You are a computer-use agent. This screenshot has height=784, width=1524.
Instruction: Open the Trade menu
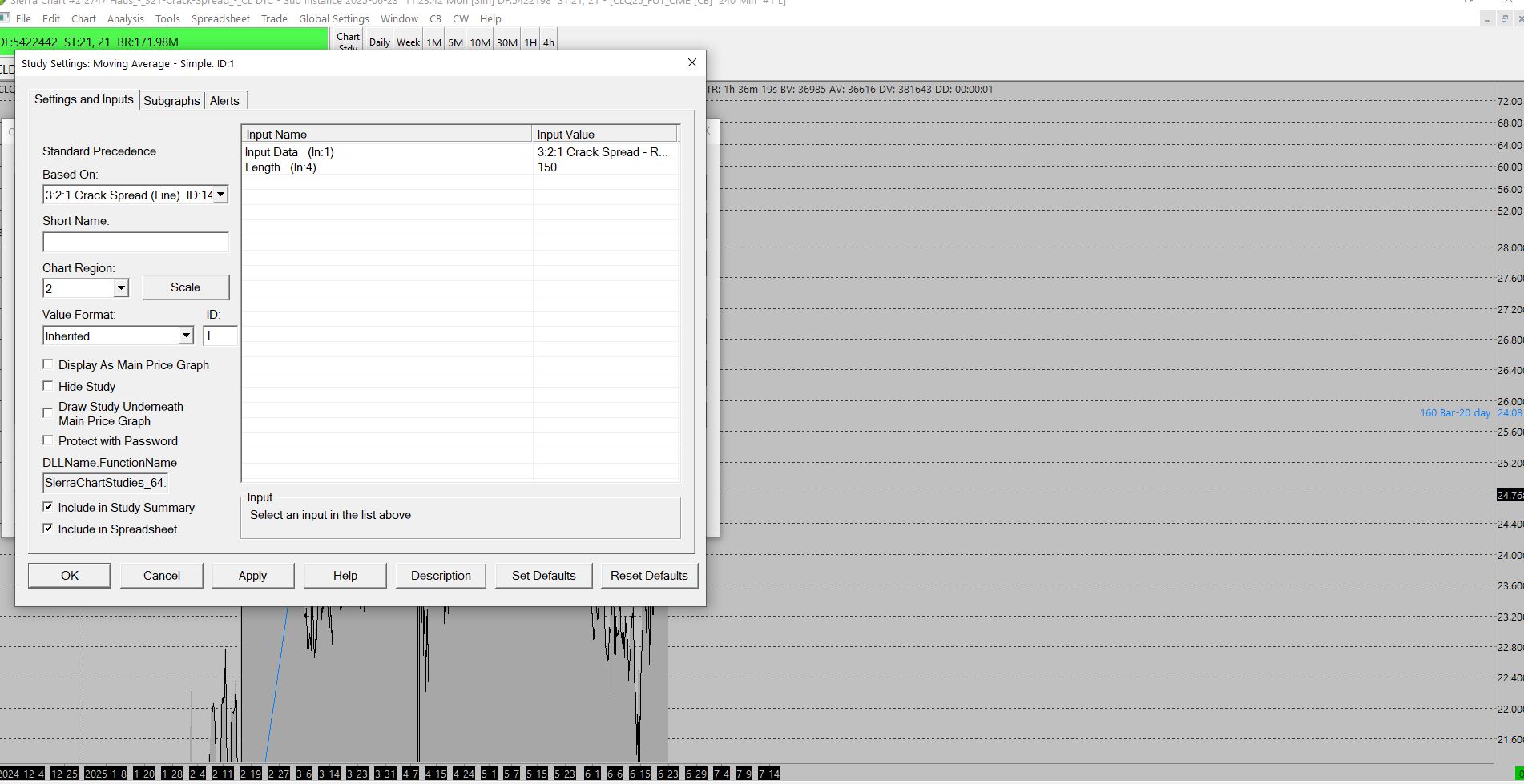(x=274, y=18)
